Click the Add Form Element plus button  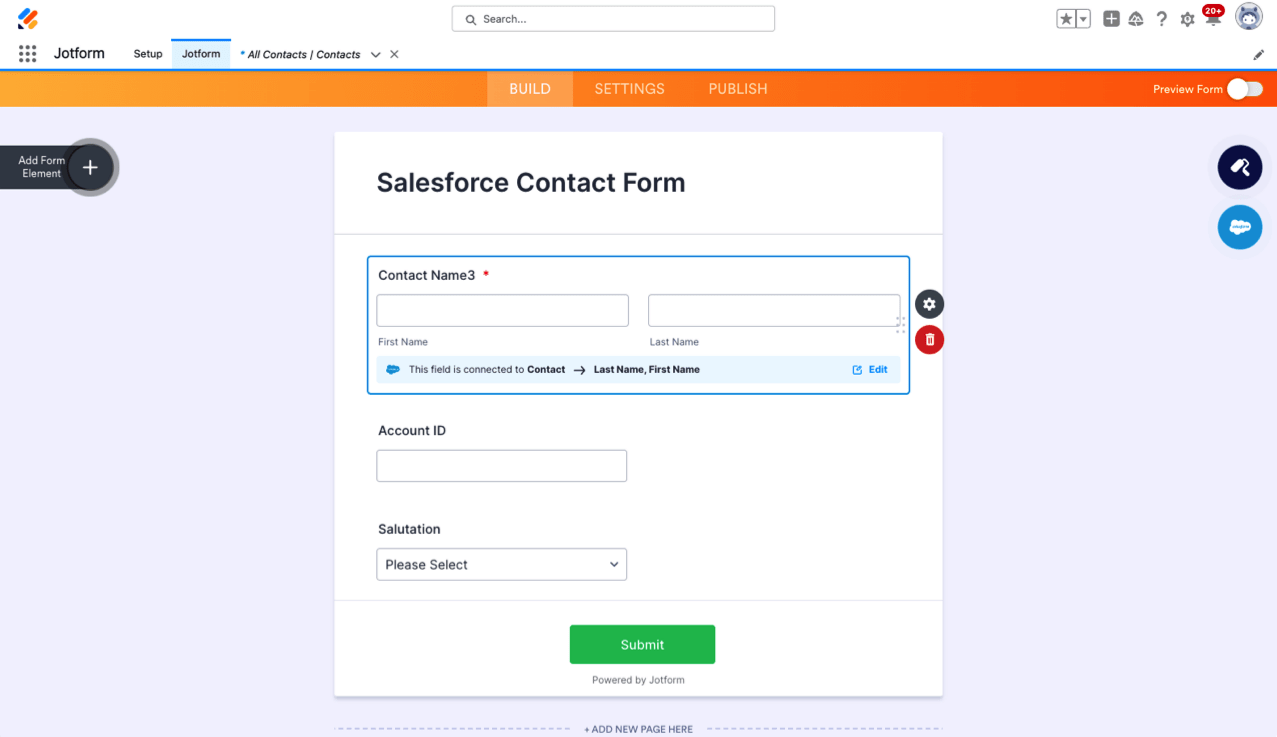pyautogui.click(x=90, y=167)
